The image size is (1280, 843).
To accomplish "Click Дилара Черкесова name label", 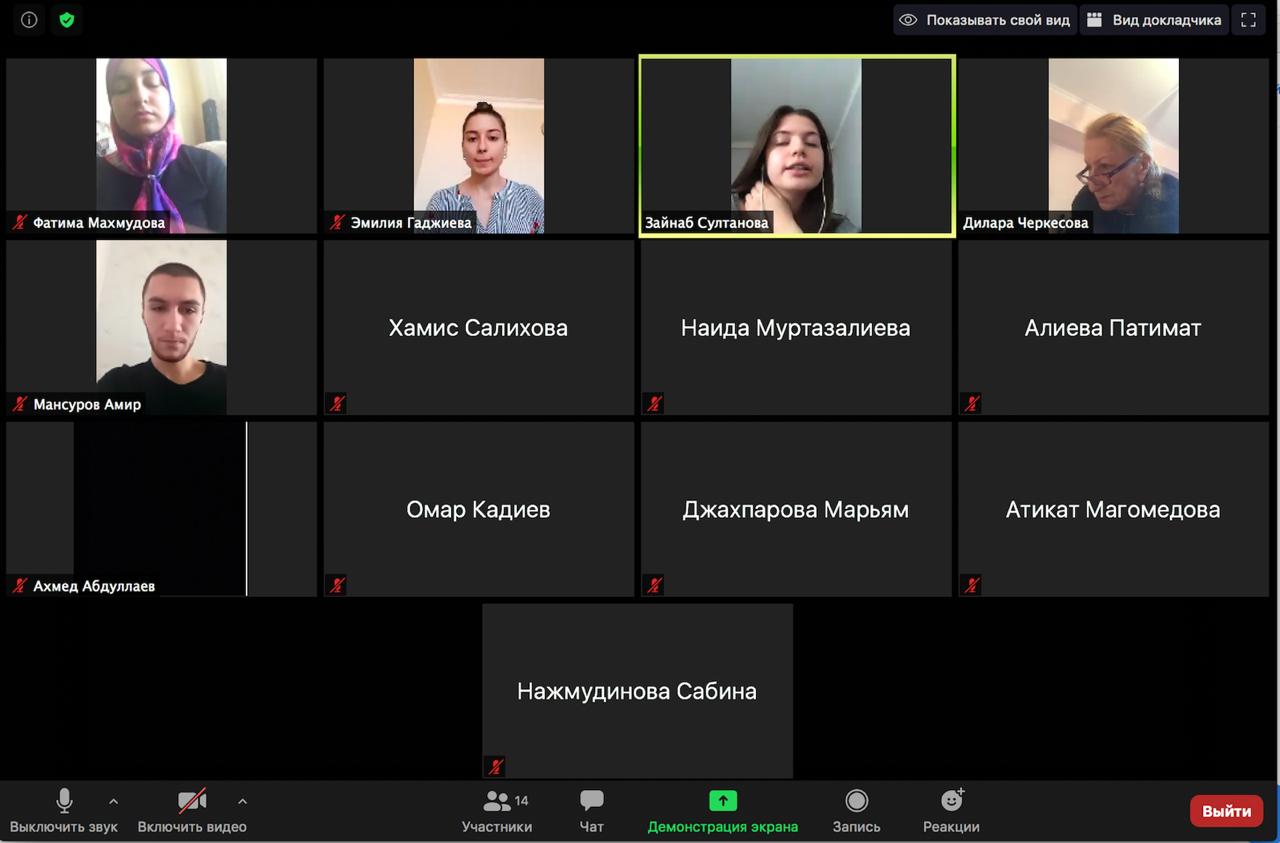I will [1025, 223].
